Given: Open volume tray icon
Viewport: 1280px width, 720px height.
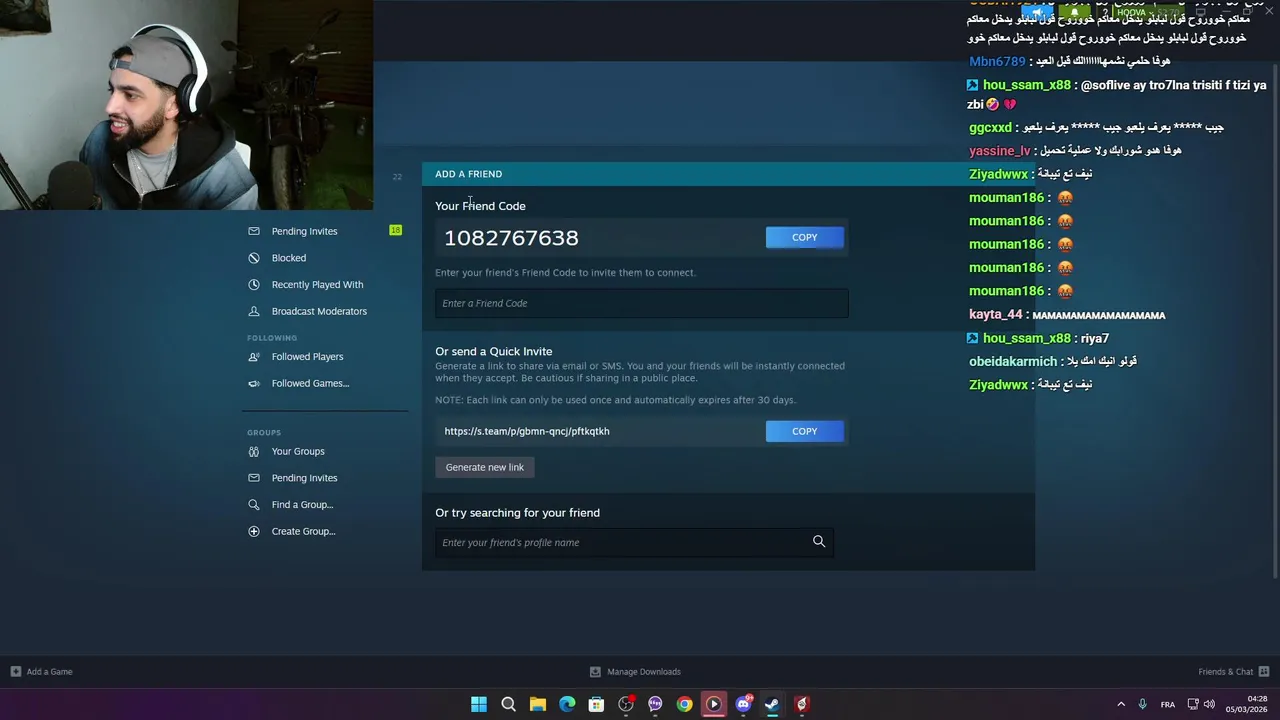Looking at the screenshot, I should coord(1209,704).
